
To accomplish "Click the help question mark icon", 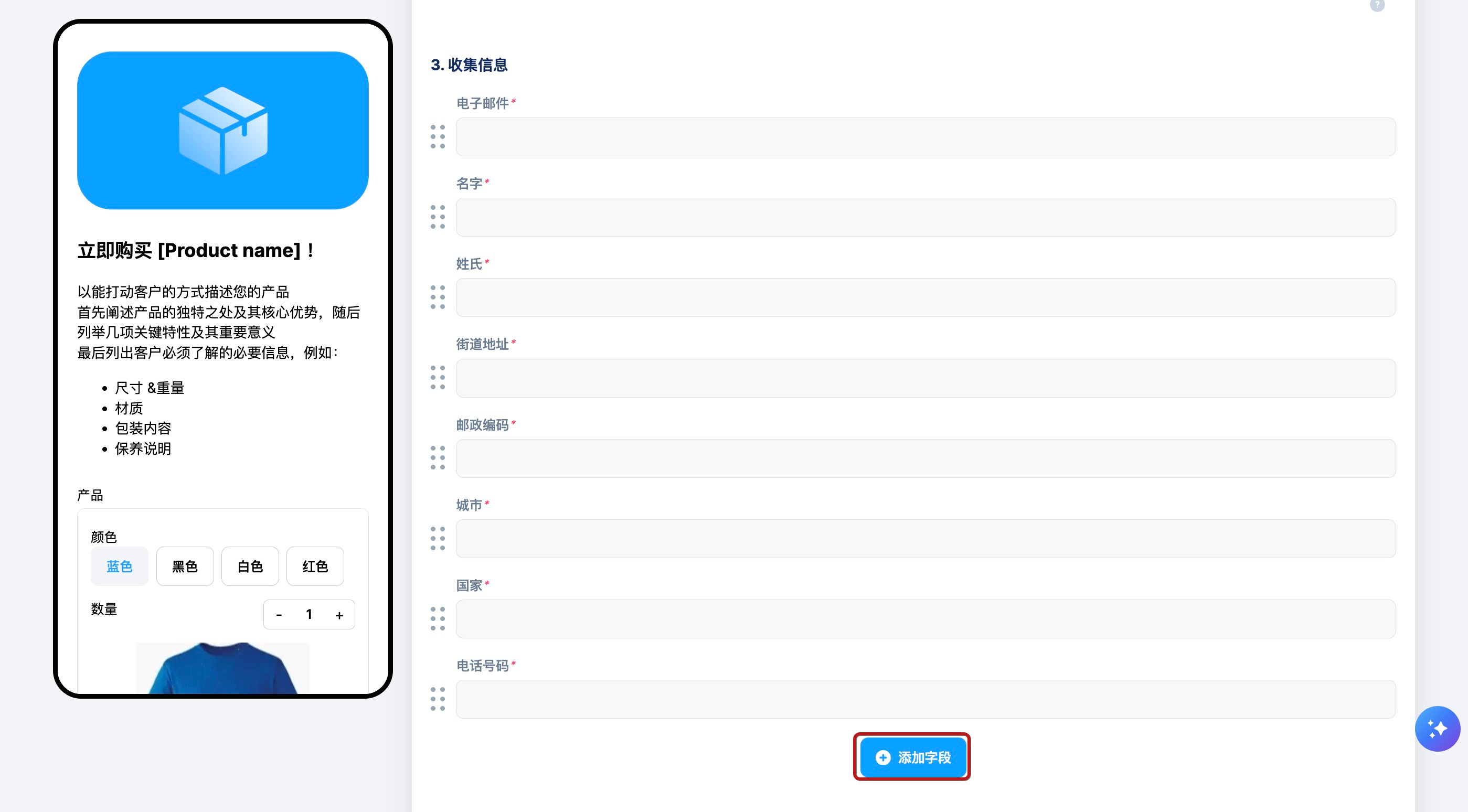I will point(1377,5).
